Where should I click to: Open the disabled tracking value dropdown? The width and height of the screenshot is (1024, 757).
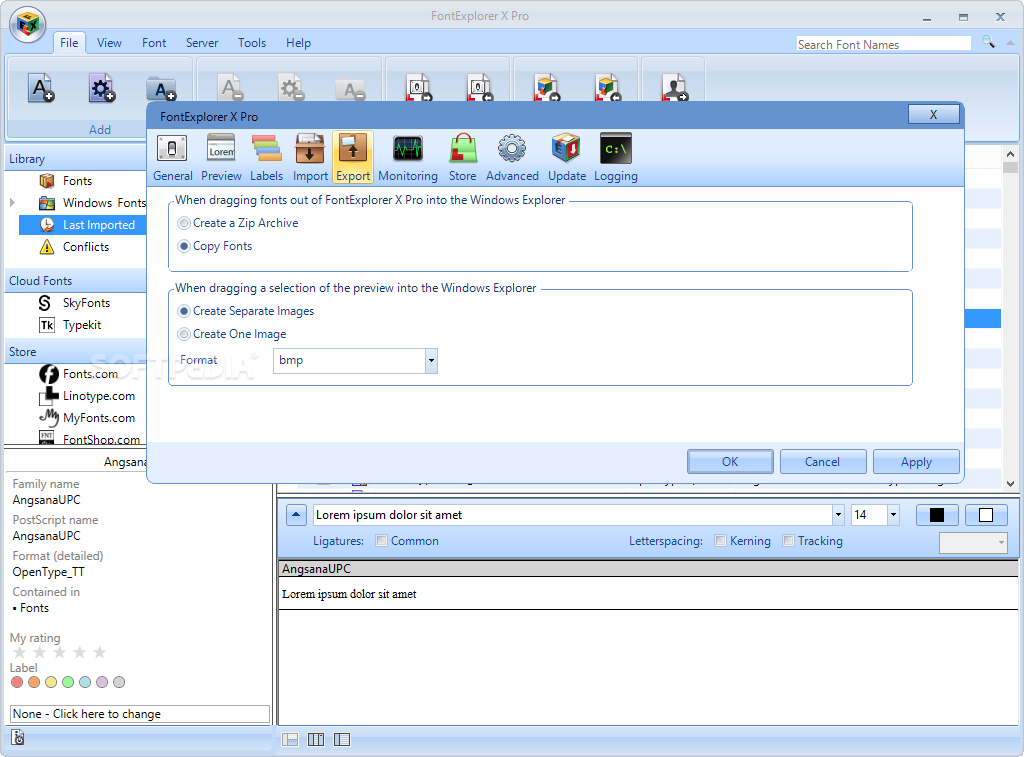point(973,542)
